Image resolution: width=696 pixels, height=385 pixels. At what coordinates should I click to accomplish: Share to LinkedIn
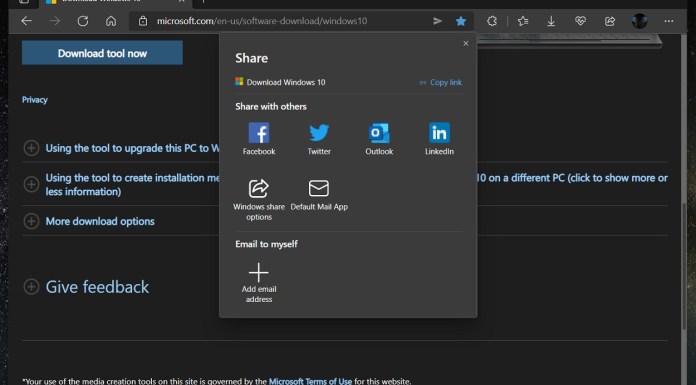(439, 139)
